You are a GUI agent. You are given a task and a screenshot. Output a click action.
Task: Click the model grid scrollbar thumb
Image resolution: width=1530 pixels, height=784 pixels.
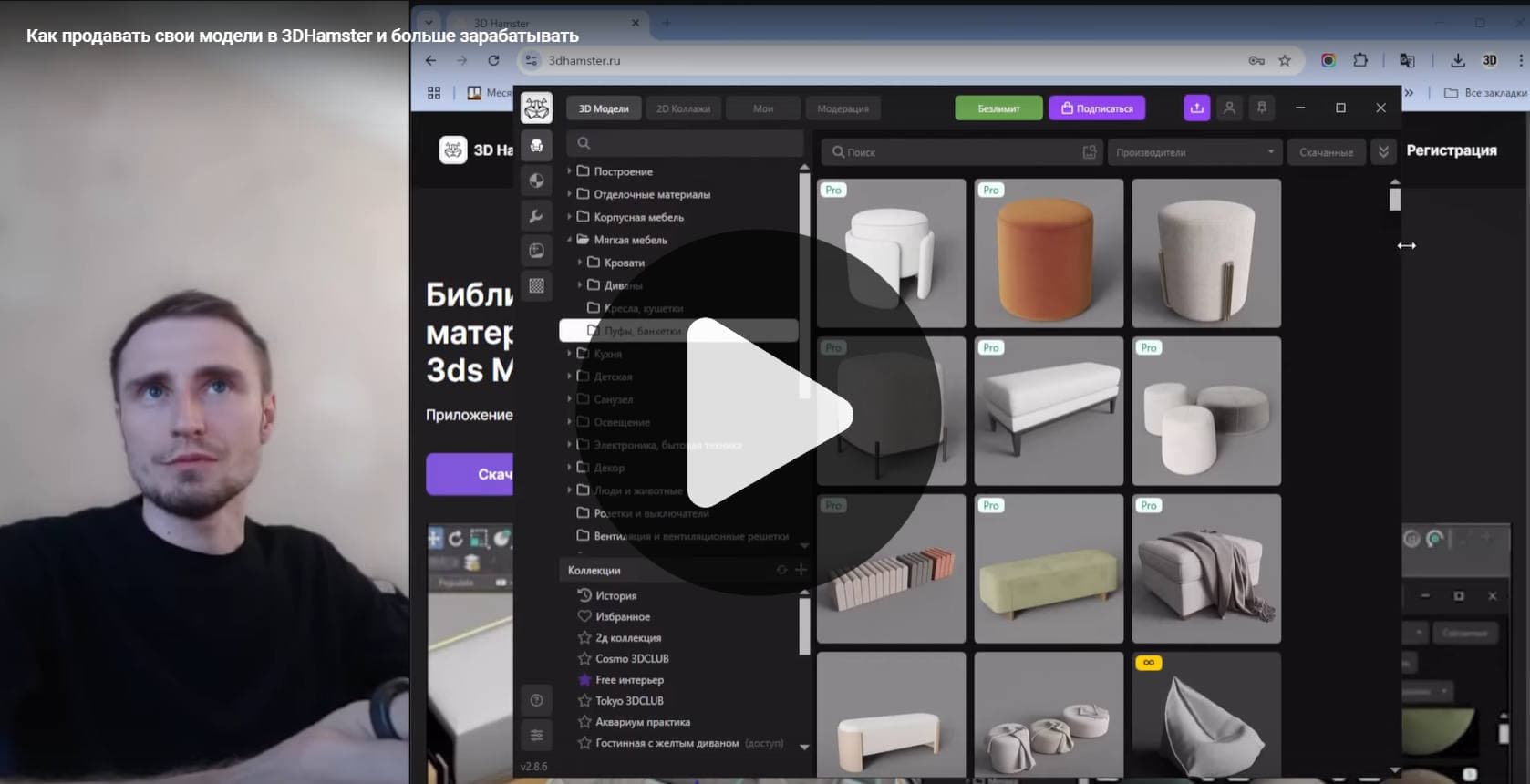pos(1395,200)
